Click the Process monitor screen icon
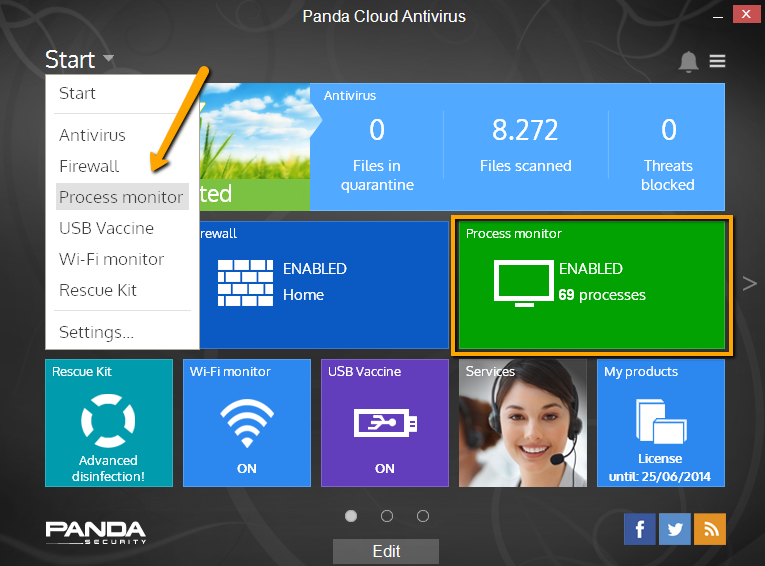 pyautogui.click(x=524, y=283)
